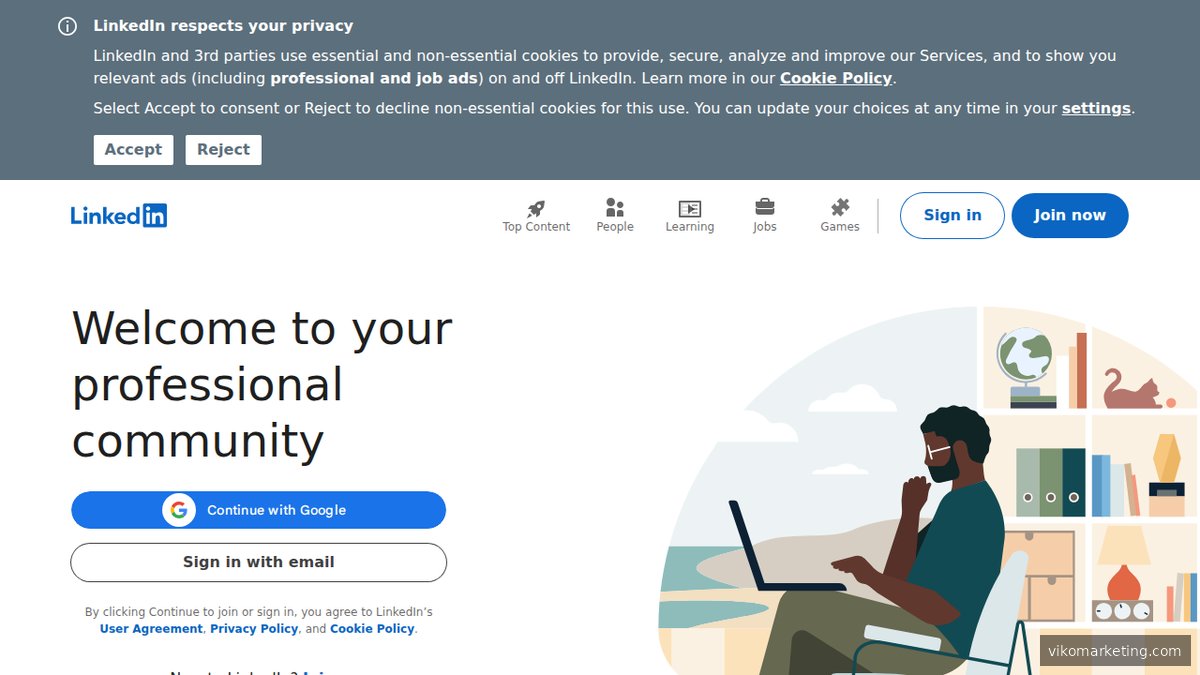This screenshot has width=1200, height=675.
Task: Click the info icon in the cookie banner
Action: point(66,26)
